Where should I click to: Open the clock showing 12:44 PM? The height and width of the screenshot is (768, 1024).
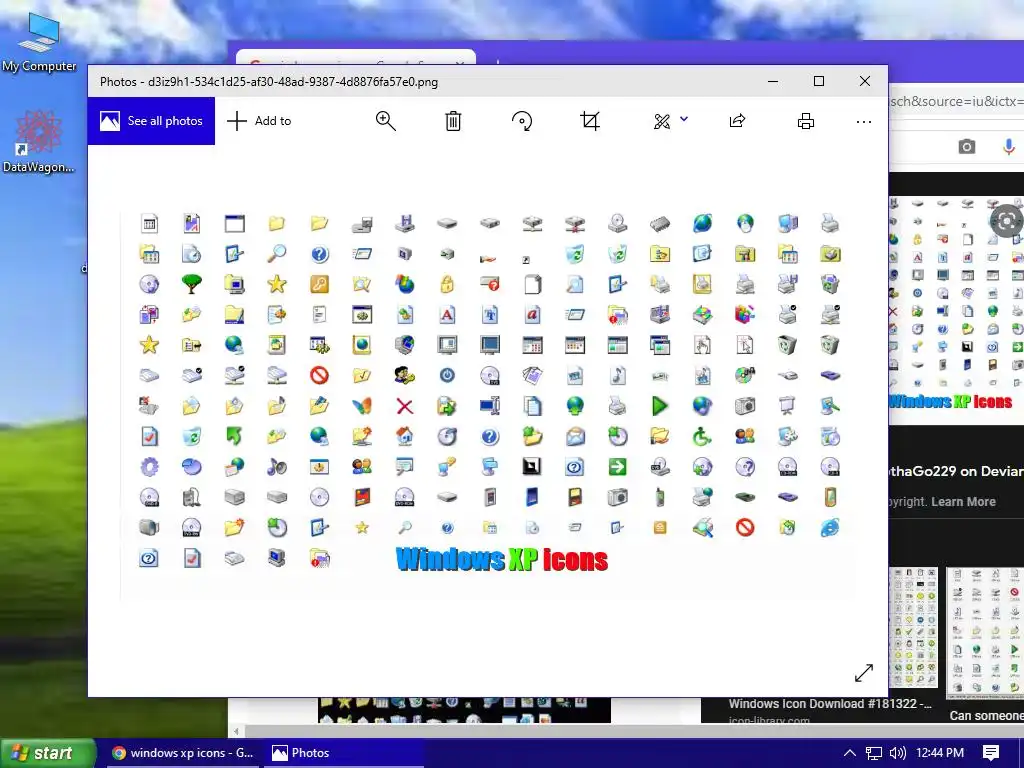940,753
